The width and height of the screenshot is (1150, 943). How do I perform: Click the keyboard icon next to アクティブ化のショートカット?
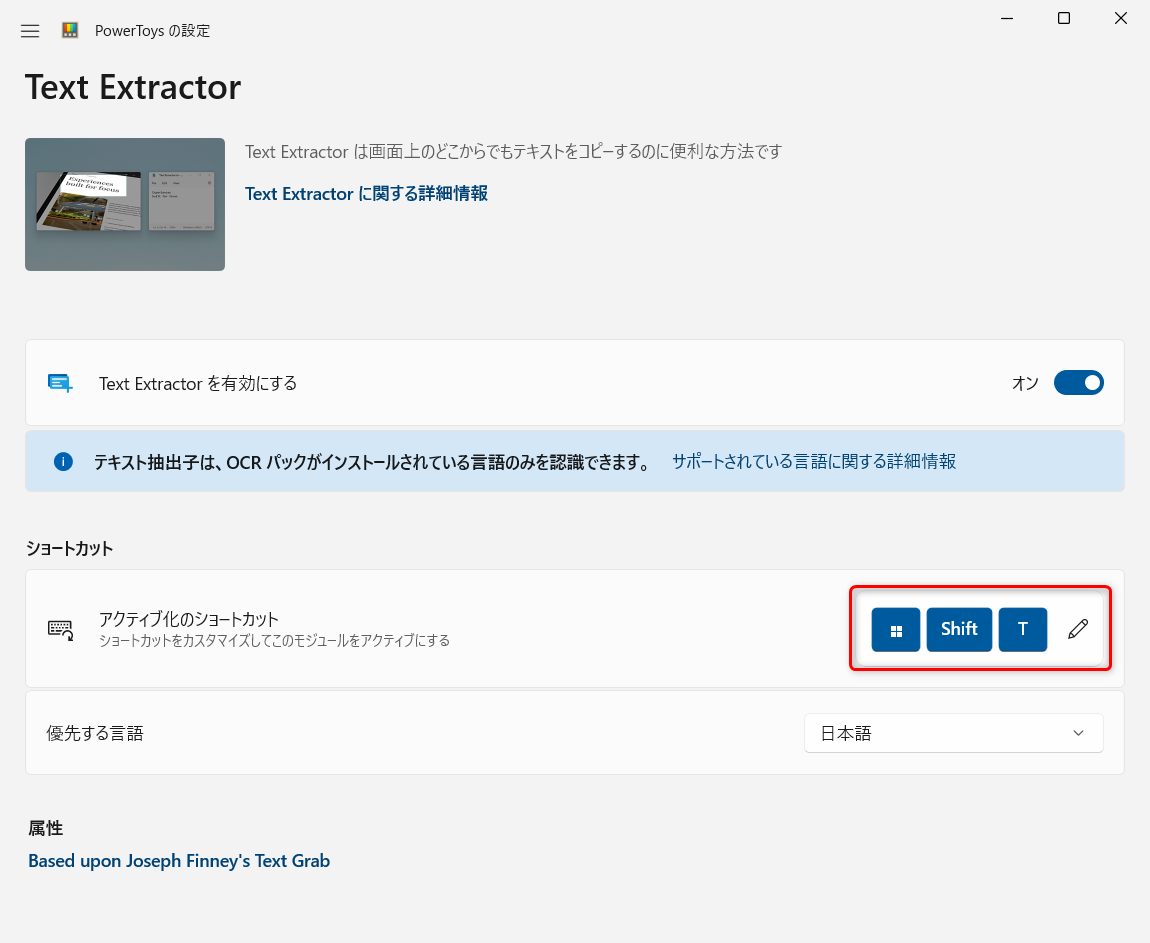60,629
